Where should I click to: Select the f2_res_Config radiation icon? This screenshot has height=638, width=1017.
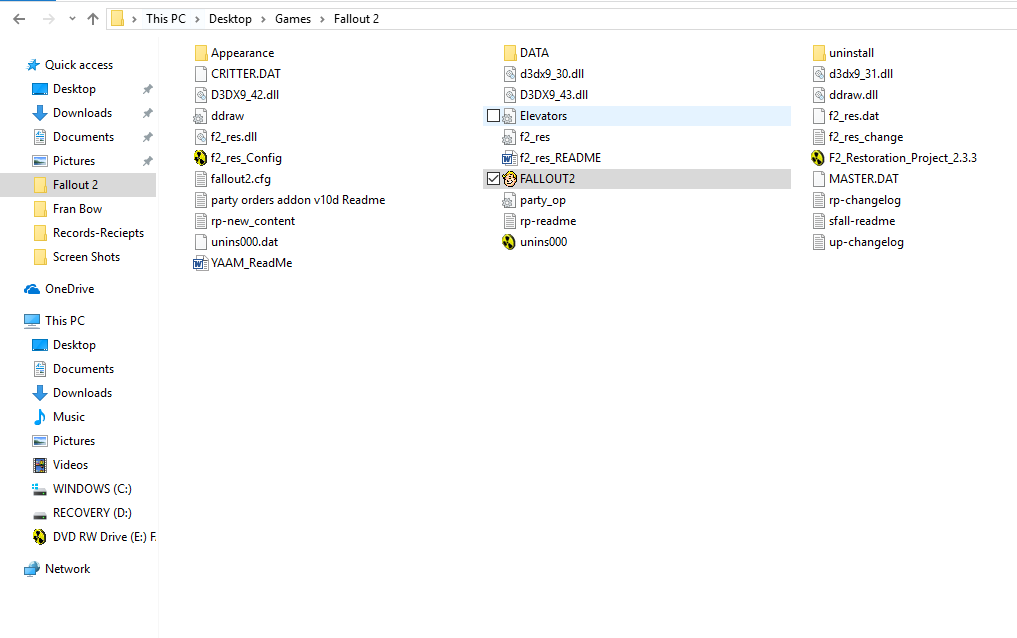200,158
